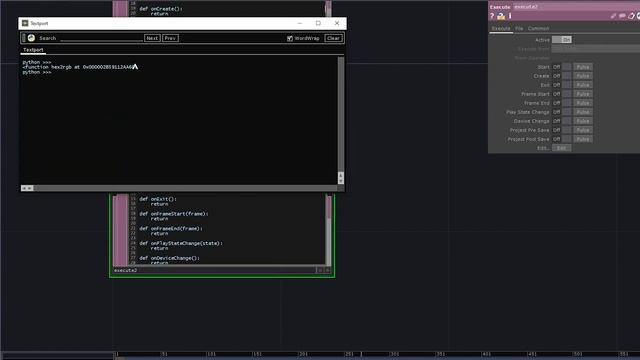Toggle the Active parameter switch

point(562,40)
